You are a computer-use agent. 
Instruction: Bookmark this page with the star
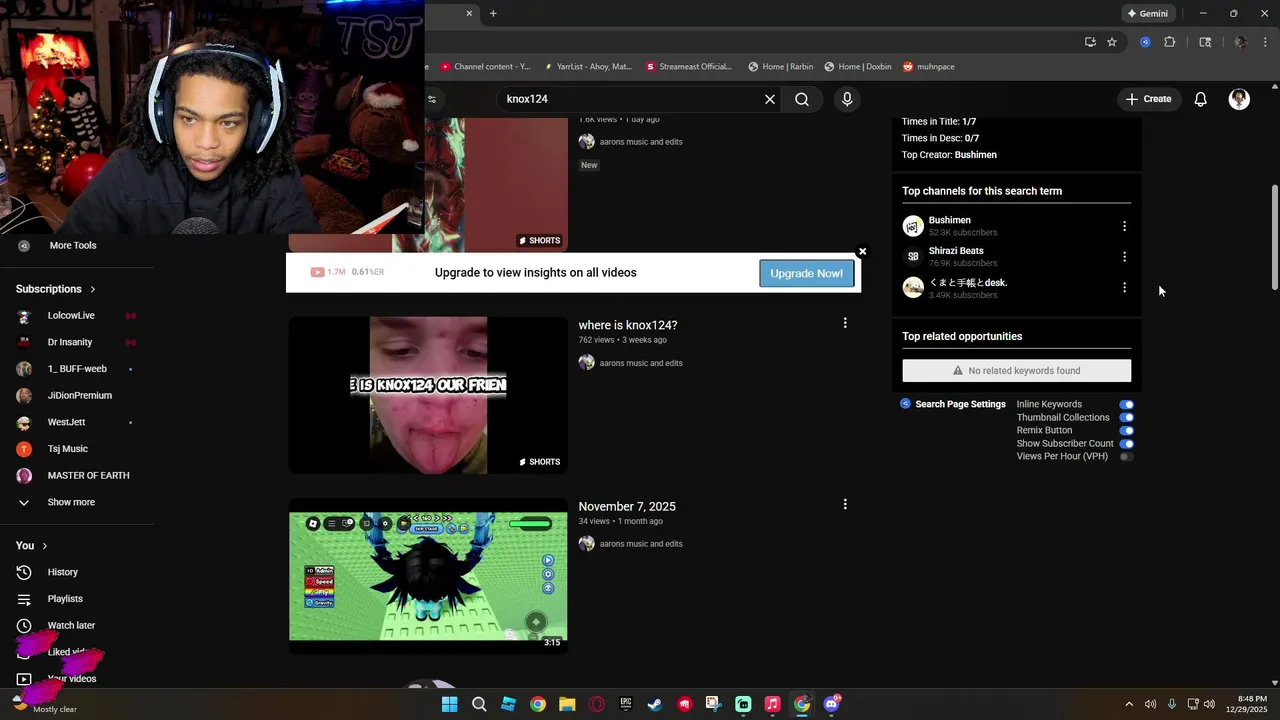click(1112, 42)
